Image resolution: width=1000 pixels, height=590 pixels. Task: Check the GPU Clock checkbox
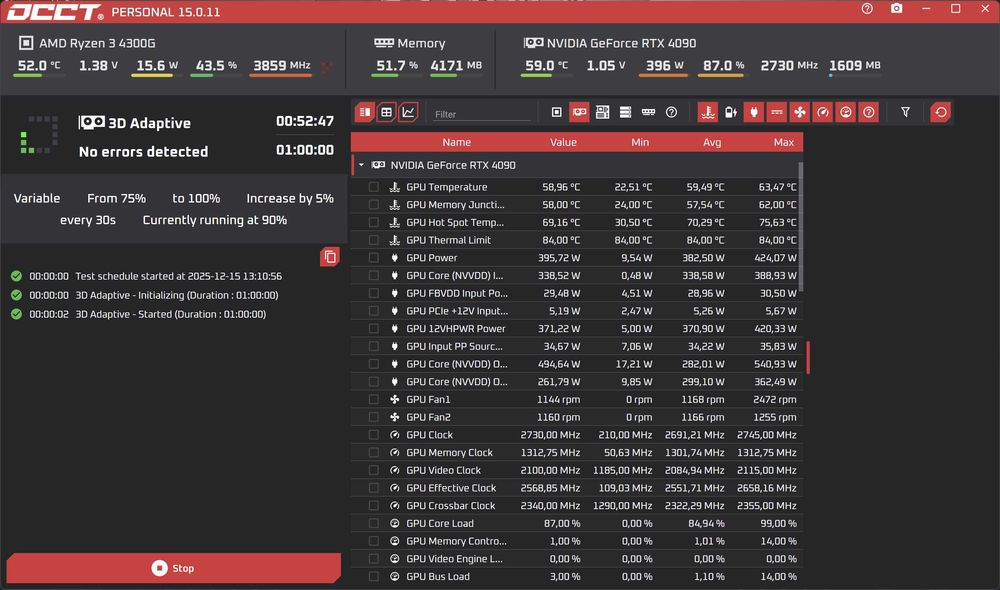[x=374, y=435]
